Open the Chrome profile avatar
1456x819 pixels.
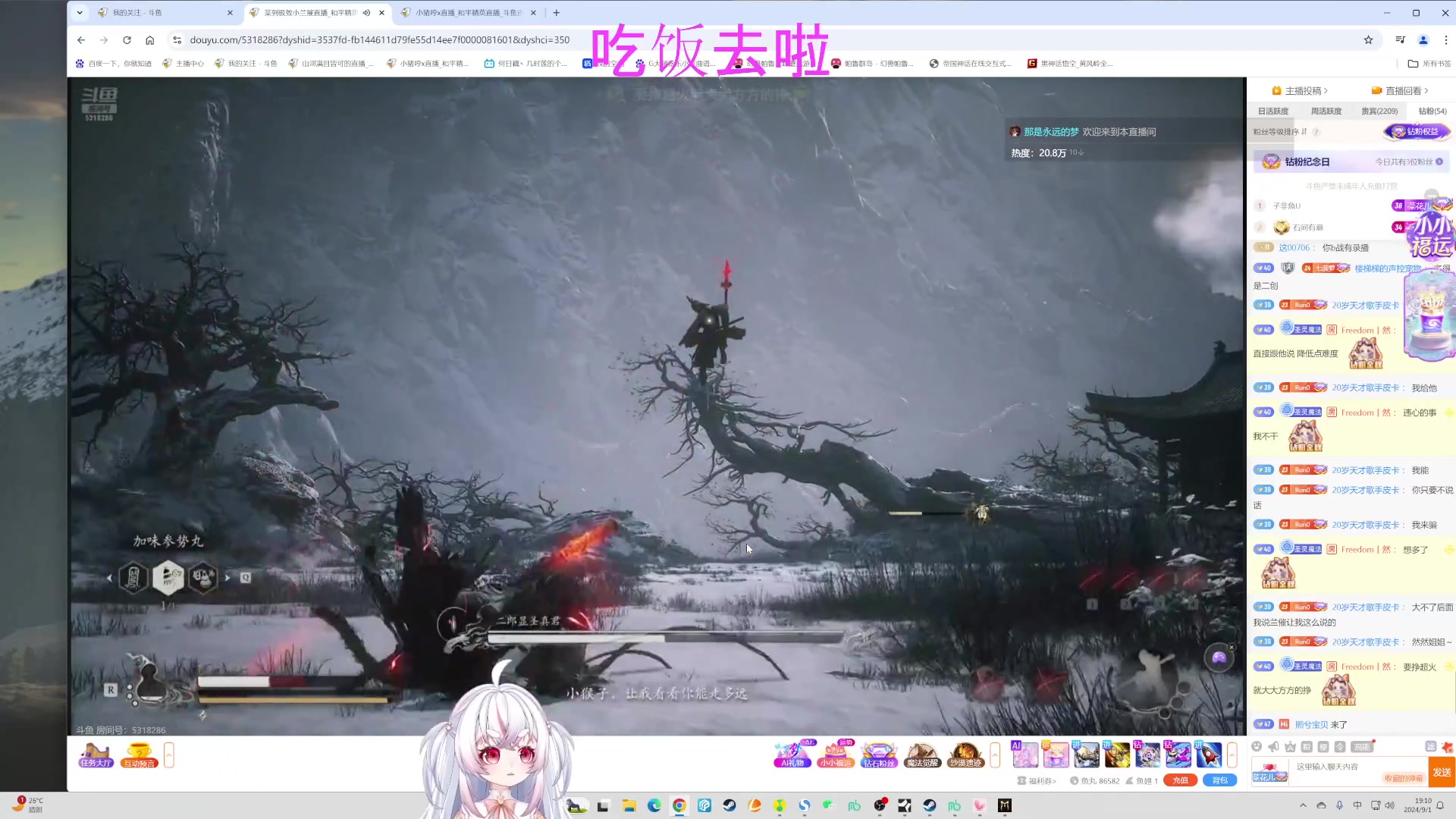click(1423, 40)
